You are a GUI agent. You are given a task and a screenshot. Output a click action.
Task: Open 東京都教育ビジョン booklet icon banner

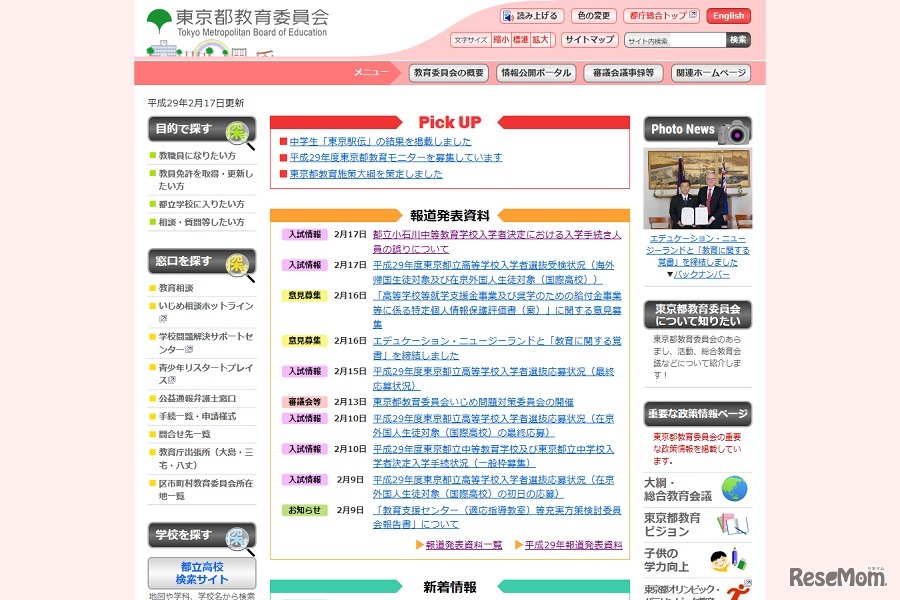click(x=733, y=524)
